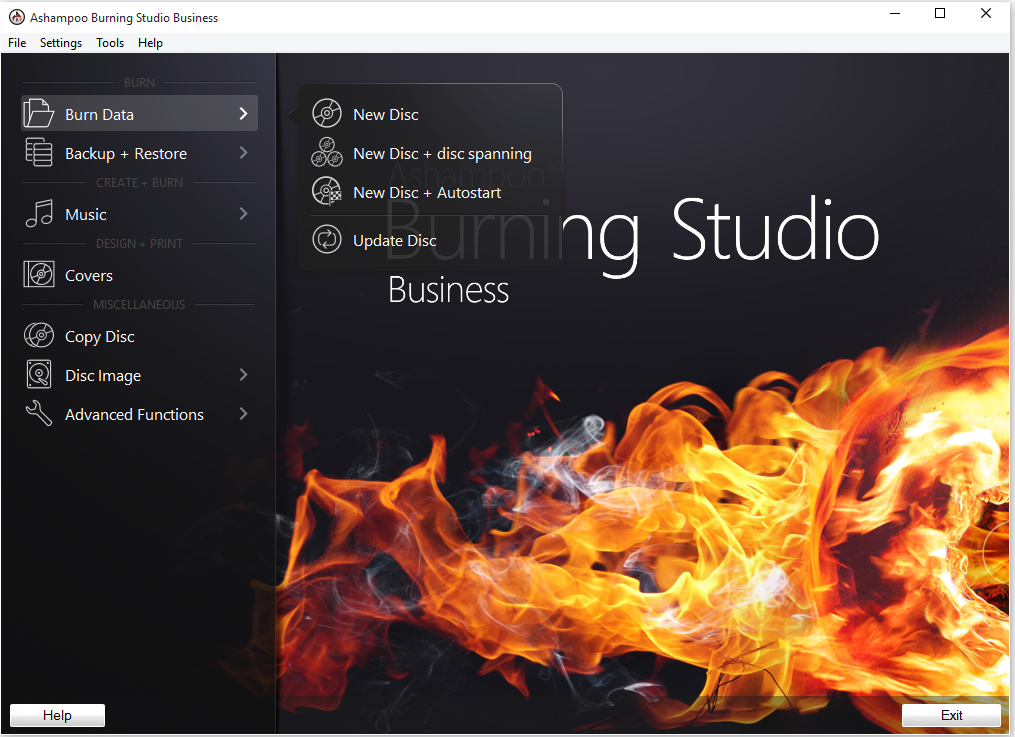Select the Advanced Functions label
Image resolution: width=1015 pixels, height=737 pixels.
pos(135,415)
